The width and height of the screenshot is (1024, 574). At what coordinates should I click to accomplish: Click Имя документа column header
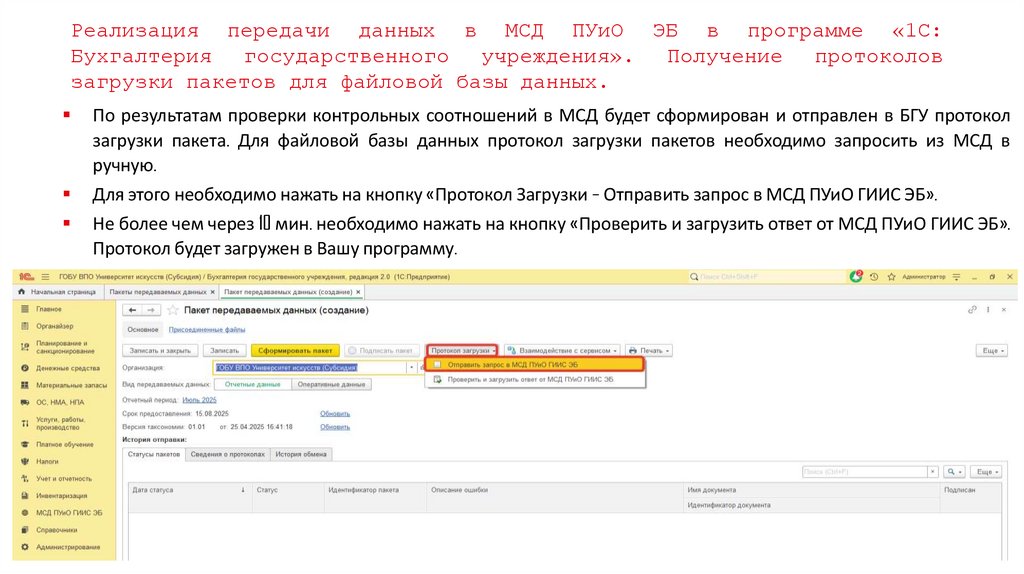(812, 490)
